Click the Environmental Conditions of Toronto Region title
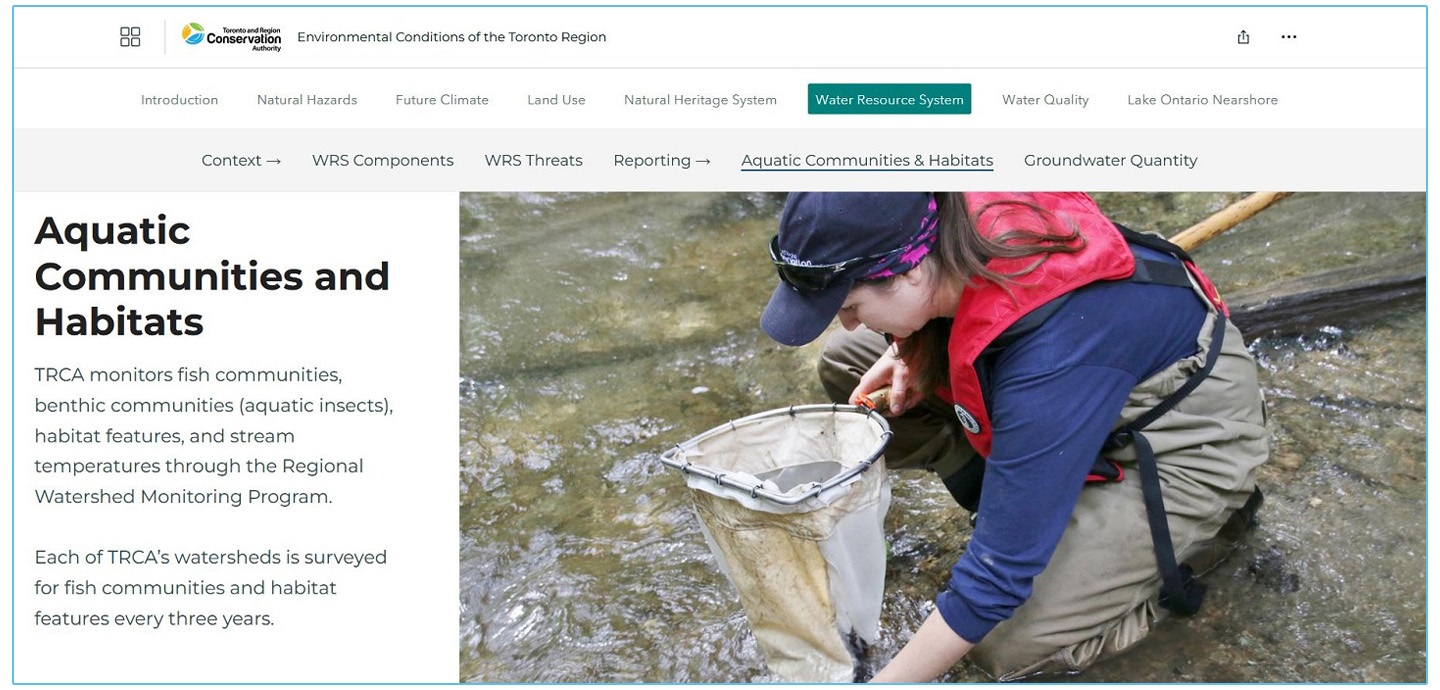 pyautogui.click(x=451, y=37)
